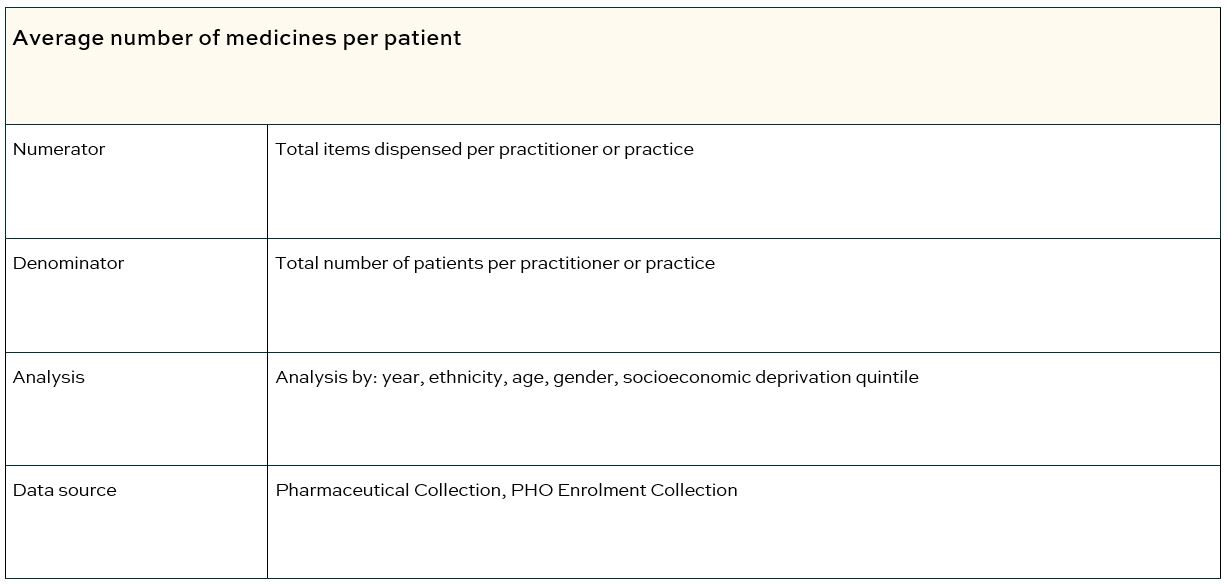Click 'socioeconomic deprivation quintile' phrase
1228x585 pixels.
coord(770,378)
